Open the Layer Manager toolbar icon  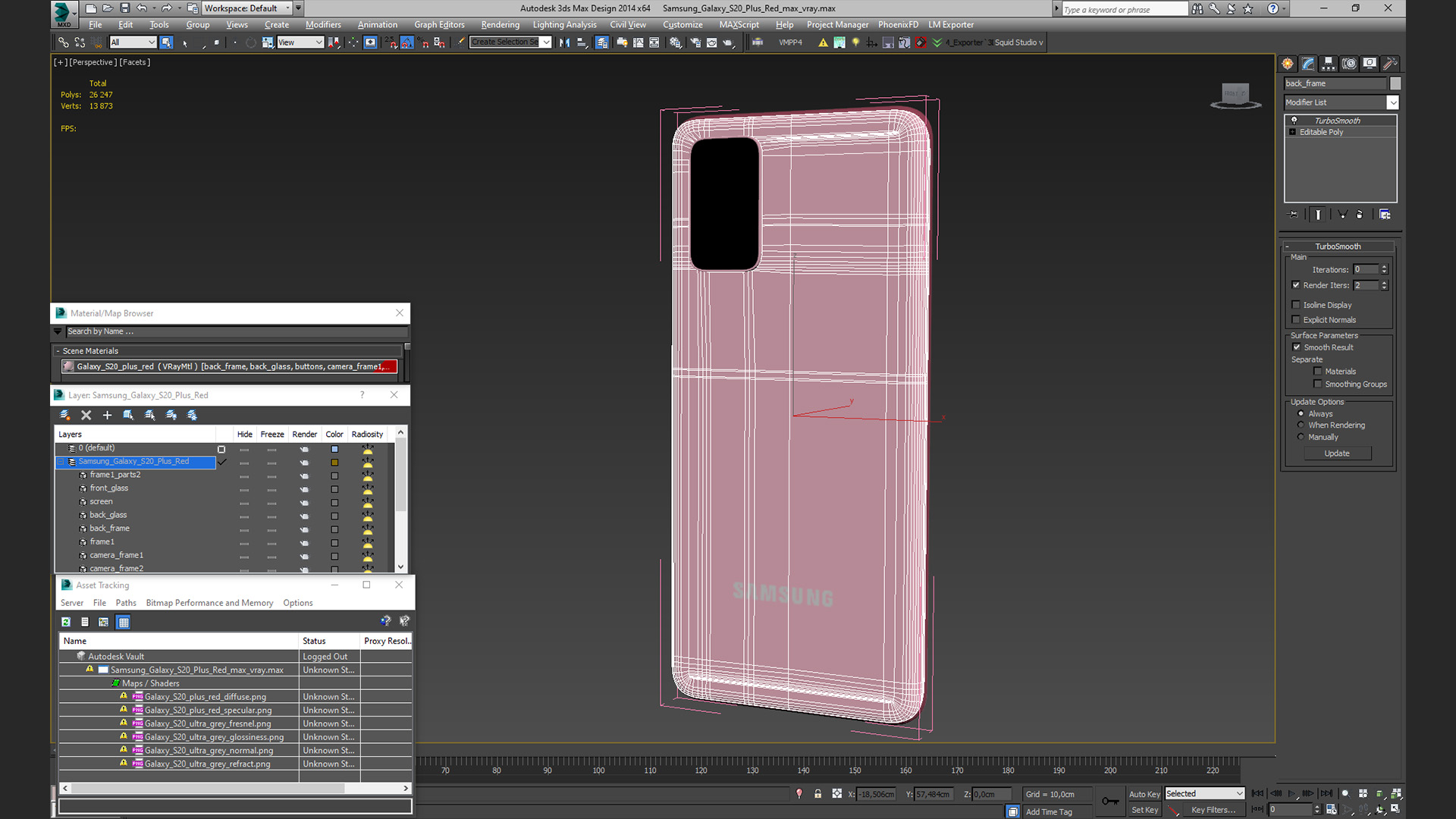601,42
